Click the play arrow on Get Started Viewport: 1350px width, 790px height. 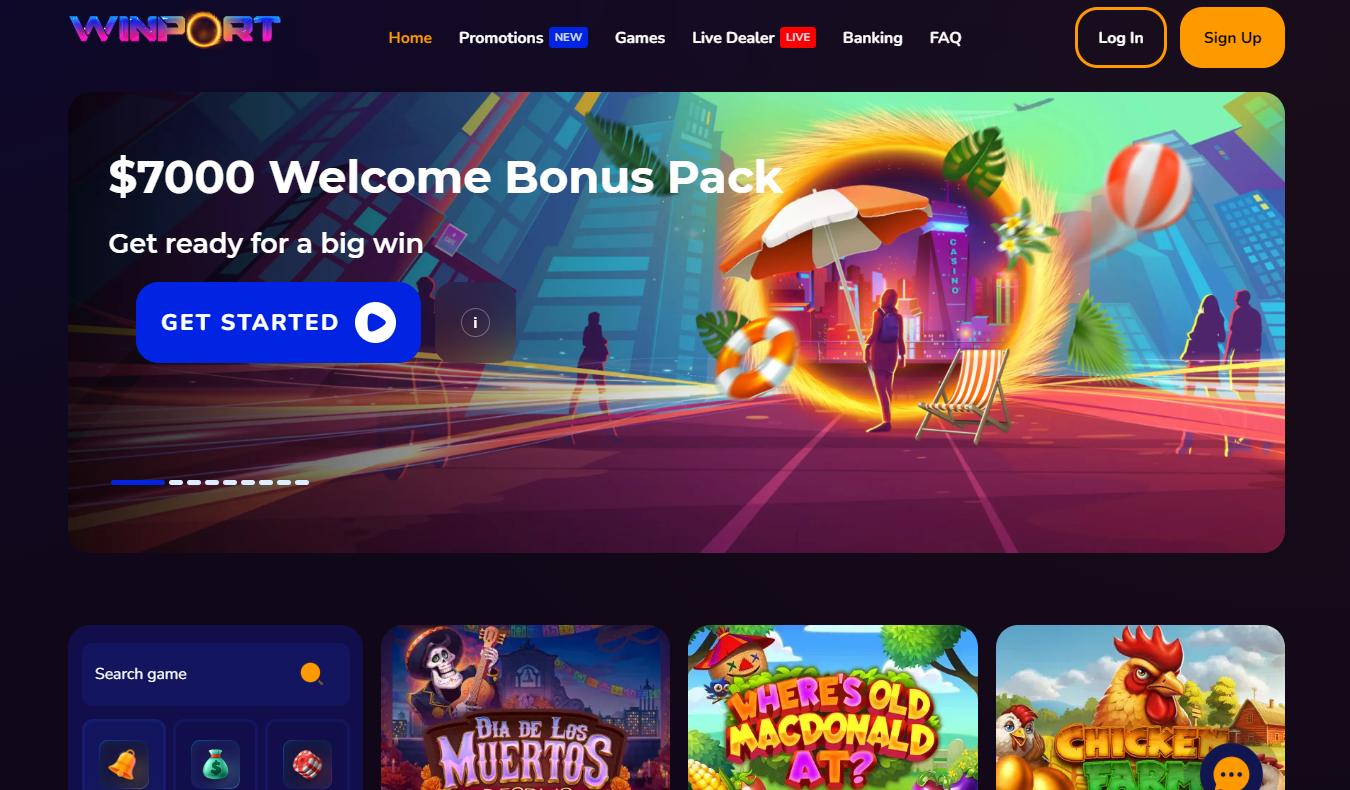[x=375, y=322]
